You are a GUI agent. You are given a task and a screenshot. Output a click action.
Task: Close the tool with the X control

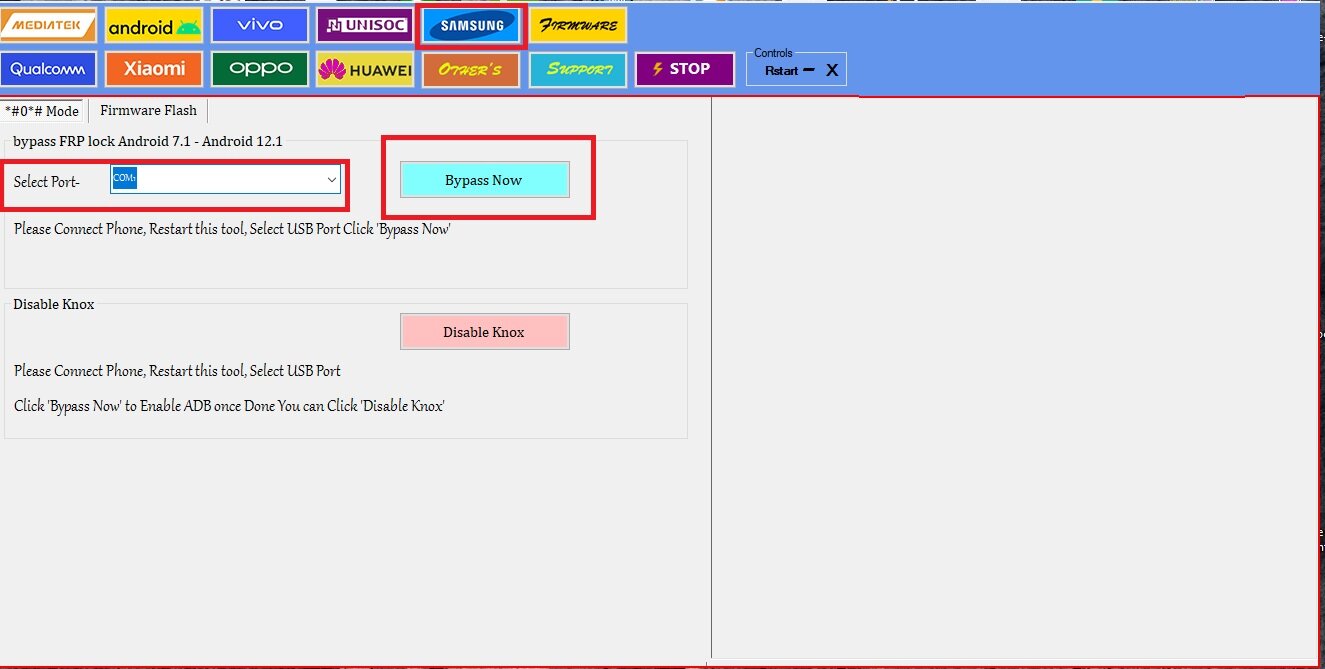[x=832, y=71]
